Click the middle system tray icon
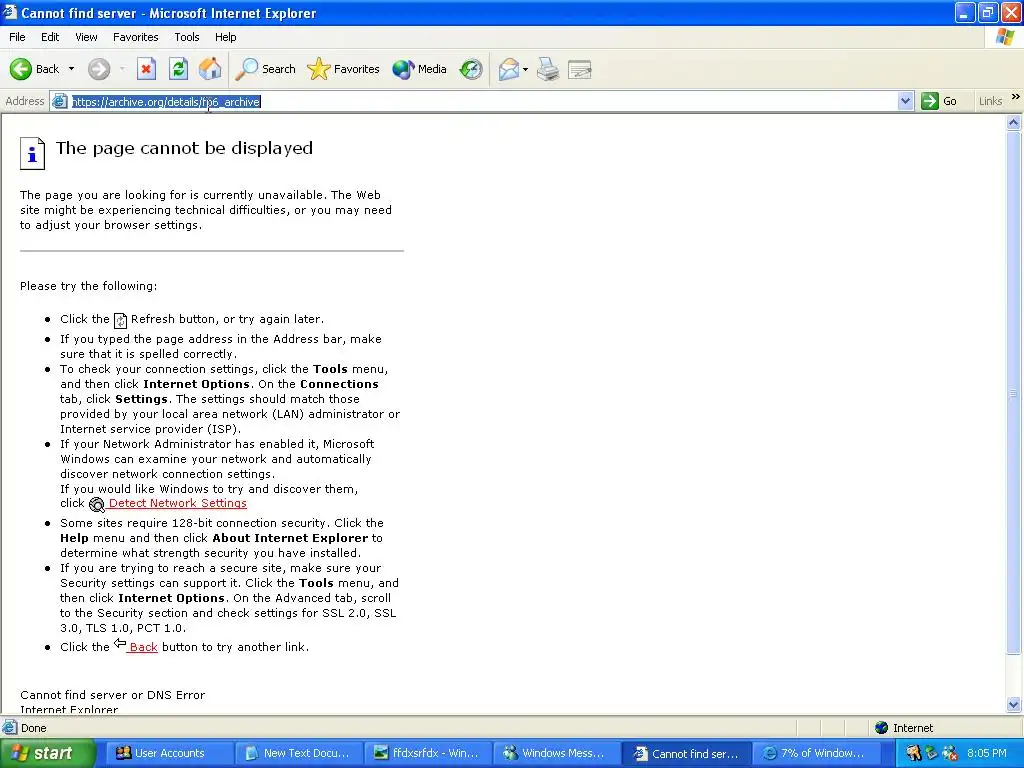The image size is (1024, 768). coord(931,753)
